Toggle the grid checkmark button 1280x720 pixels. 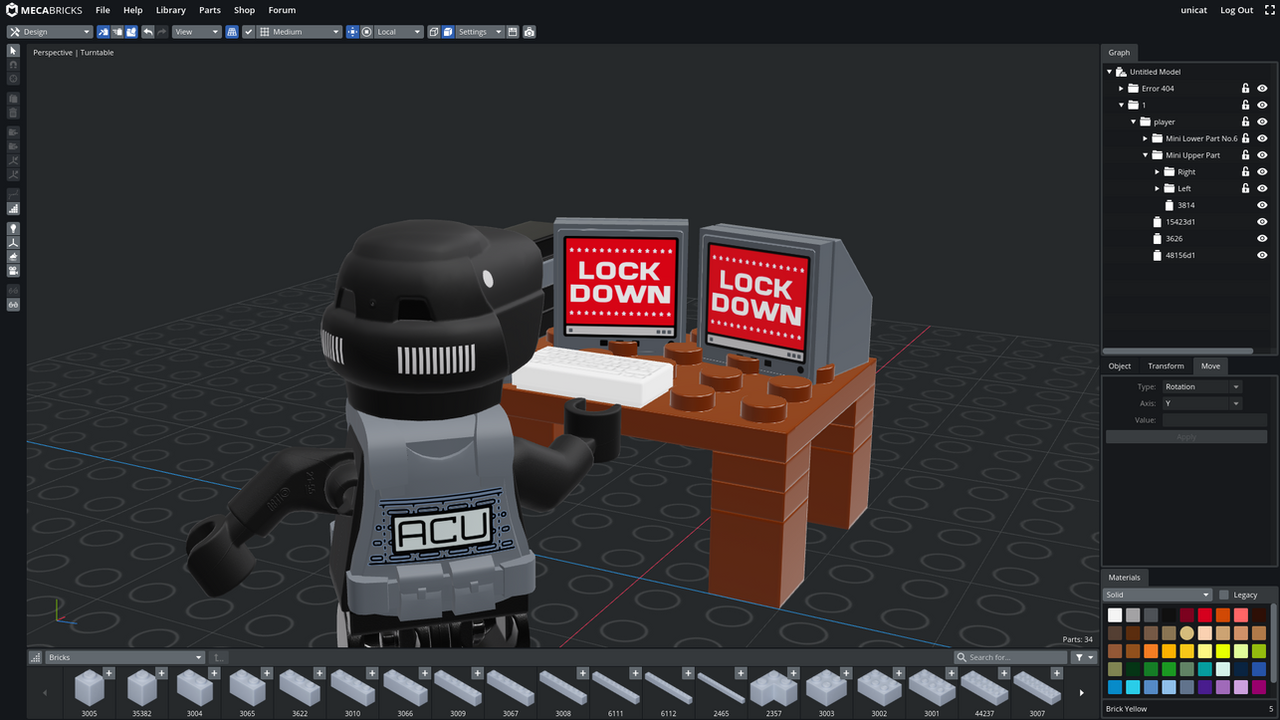point(249,32)
